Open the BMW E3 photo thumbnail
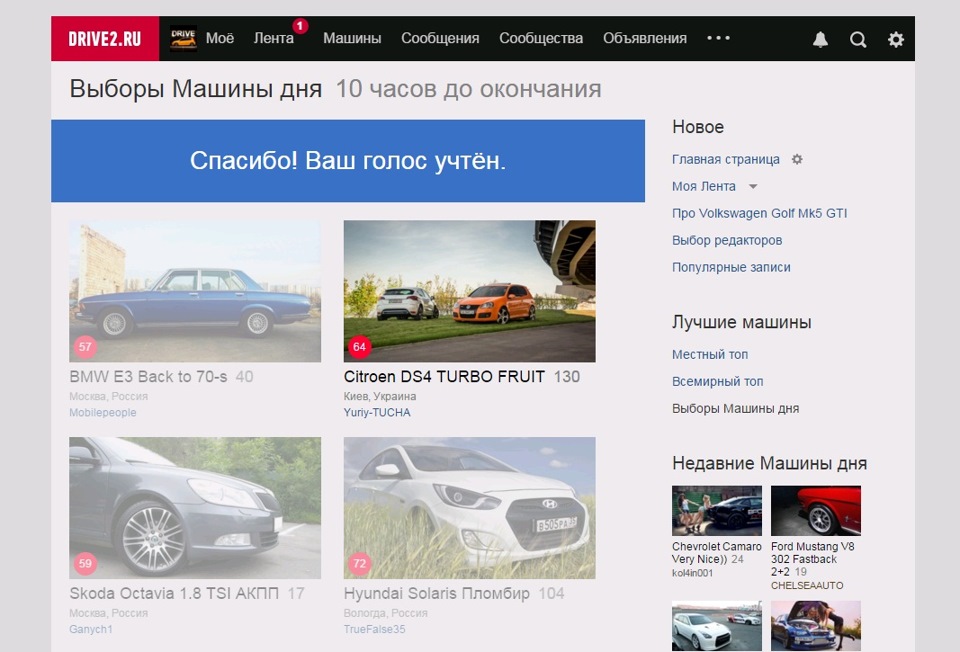Viewport: 960px width, 652px height. (x=195, y=291)
